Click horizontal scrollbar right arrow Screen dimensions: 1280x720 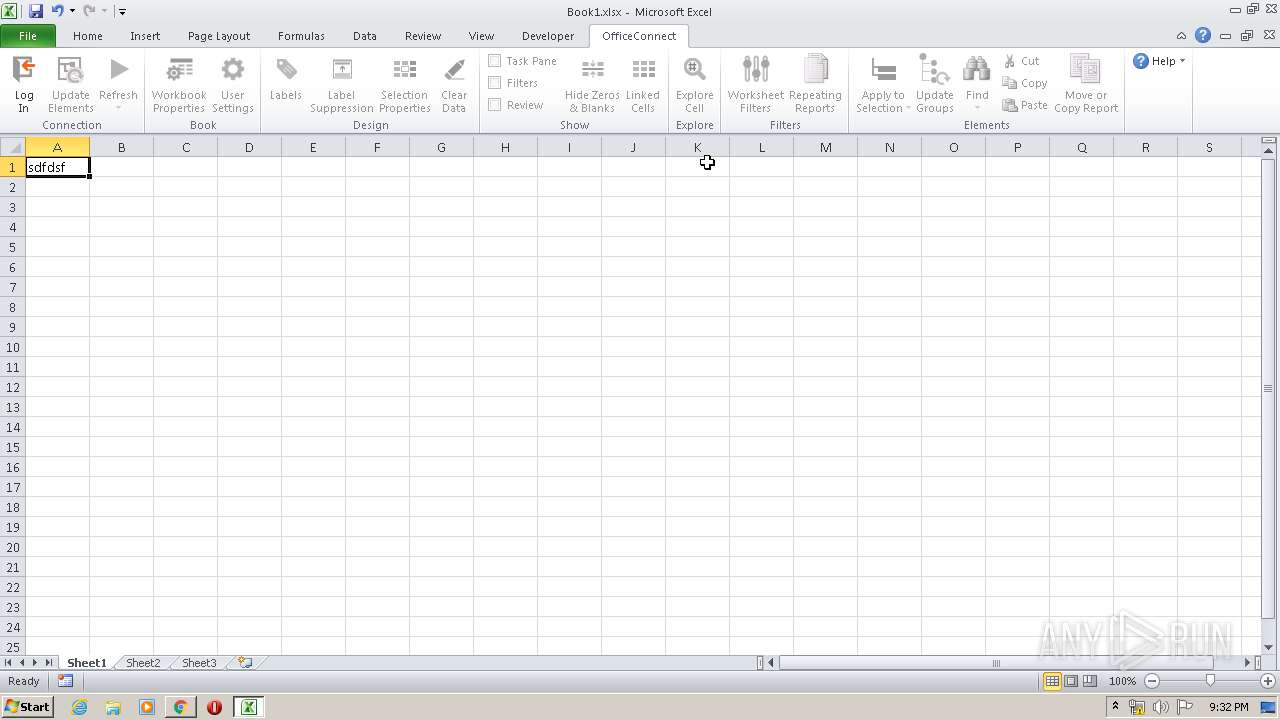pos(1247,663)
